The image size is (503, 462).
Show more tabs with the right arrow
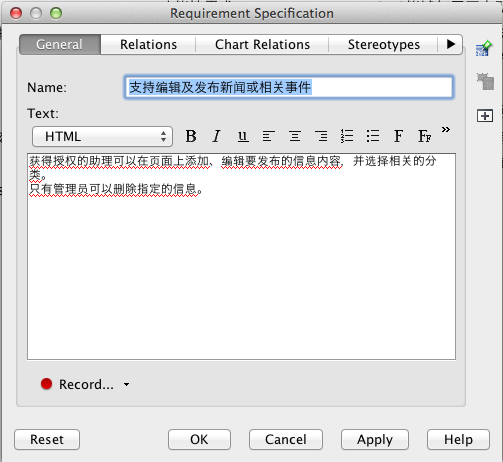(451, 44)
